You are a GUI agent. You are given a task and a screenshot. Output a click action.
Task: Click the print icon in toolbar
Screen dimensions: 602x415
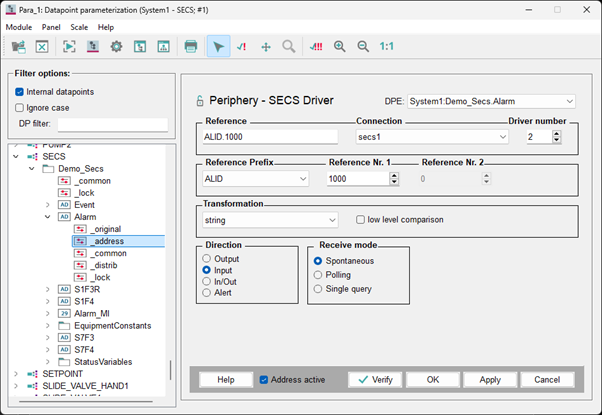(x=190, y=47)
